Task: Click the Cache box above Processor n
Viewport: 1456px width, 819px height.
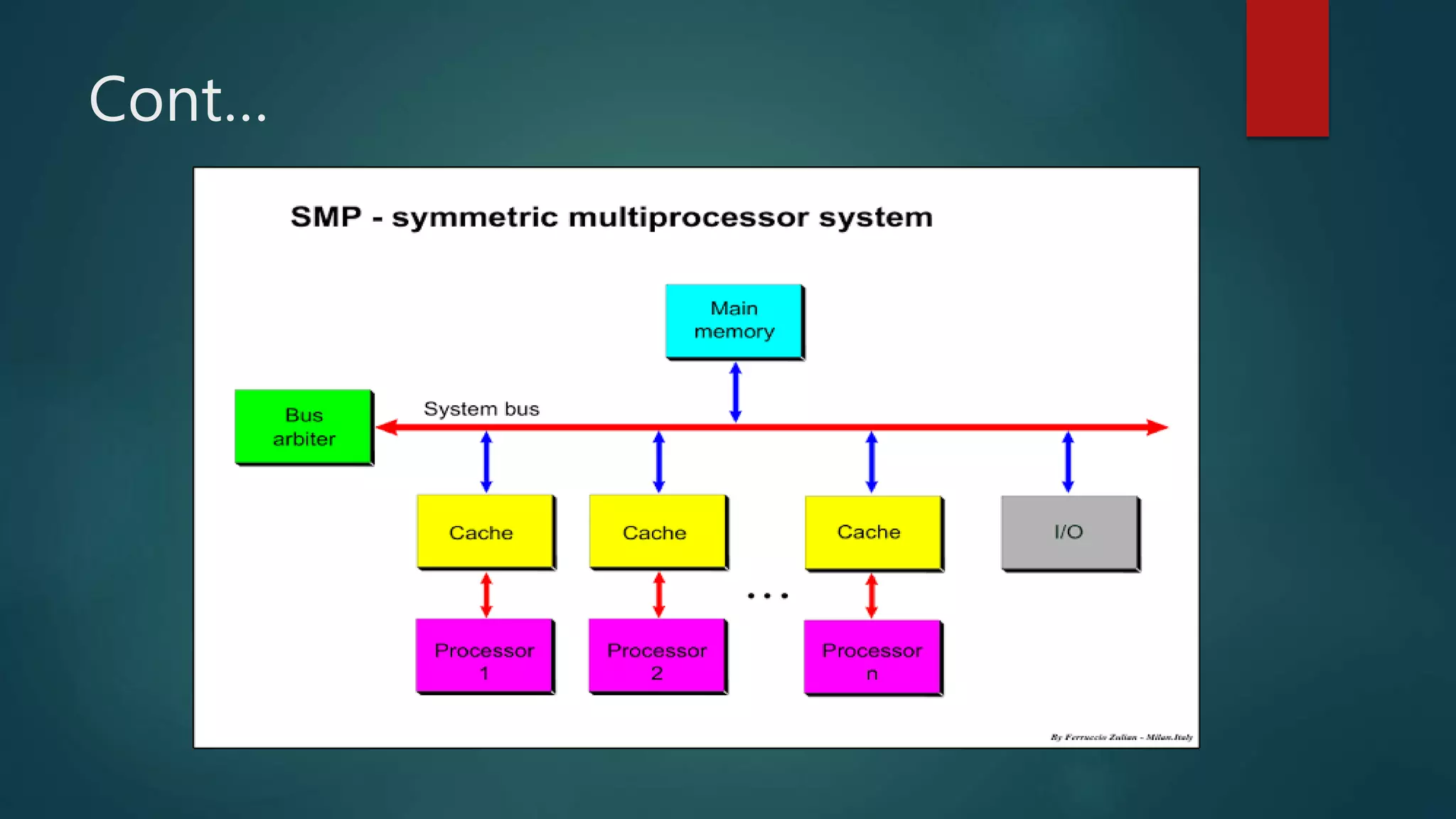Action: click(x=873, y=532)
